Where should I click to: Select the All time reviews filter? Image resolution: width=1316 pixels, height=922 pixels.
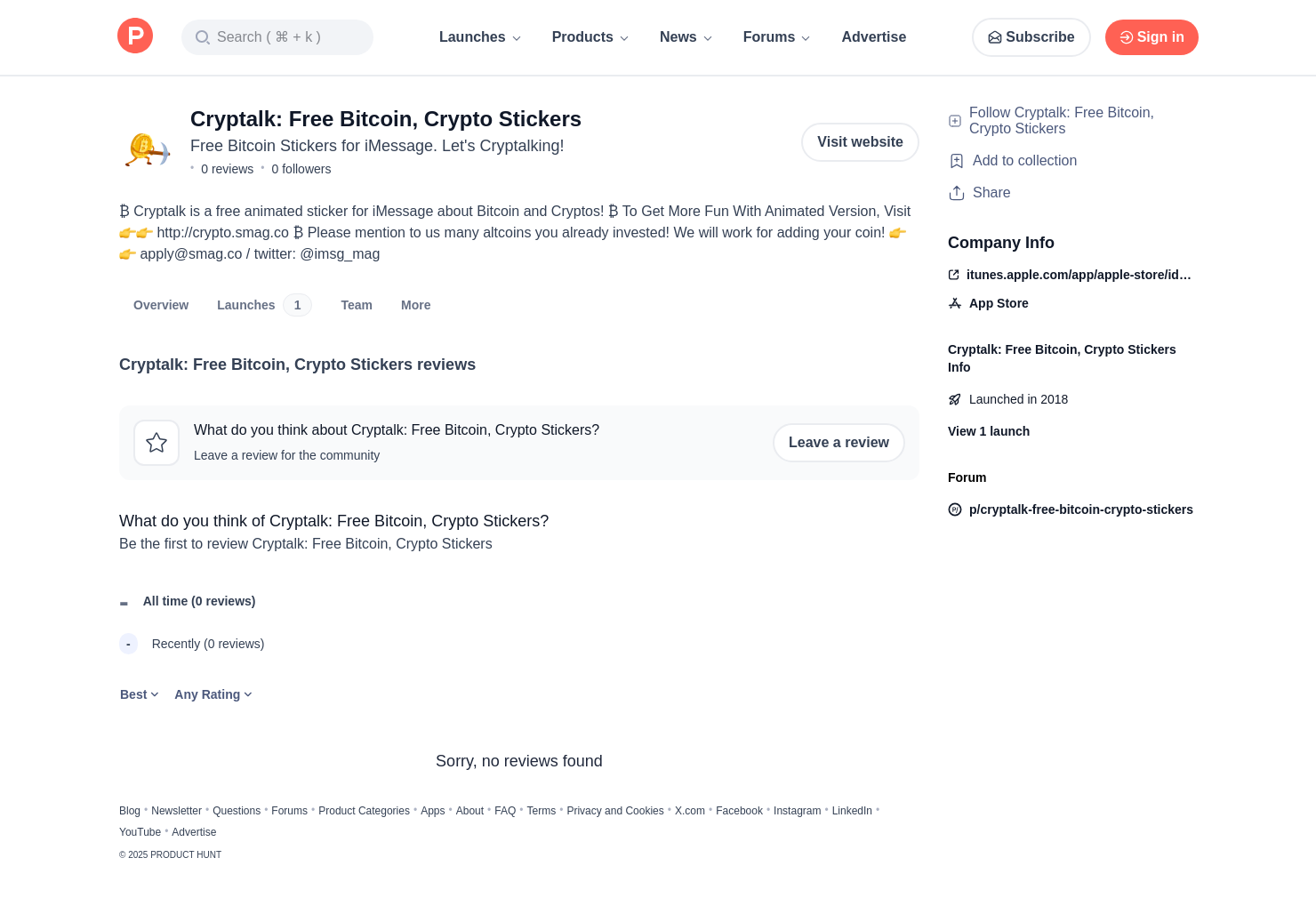pyautogui.click(x=198, y=601)
